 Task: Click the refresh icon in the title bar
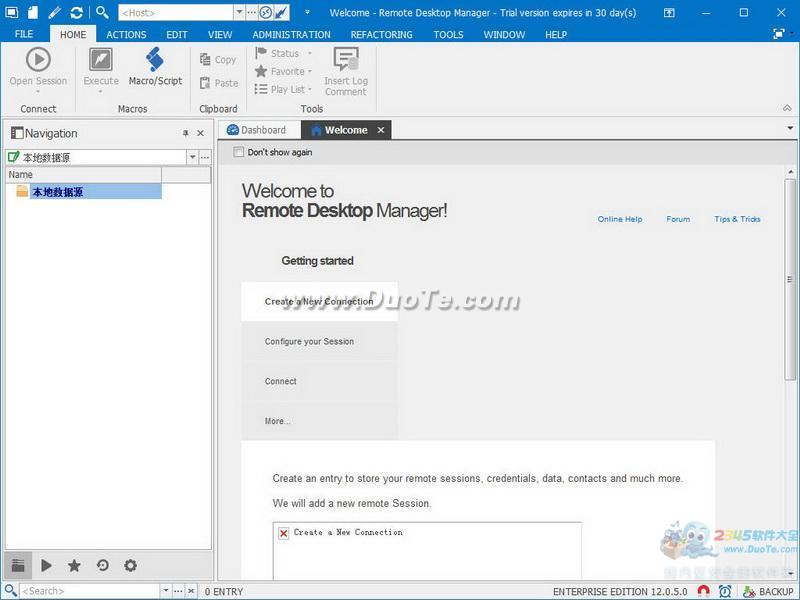77,12
